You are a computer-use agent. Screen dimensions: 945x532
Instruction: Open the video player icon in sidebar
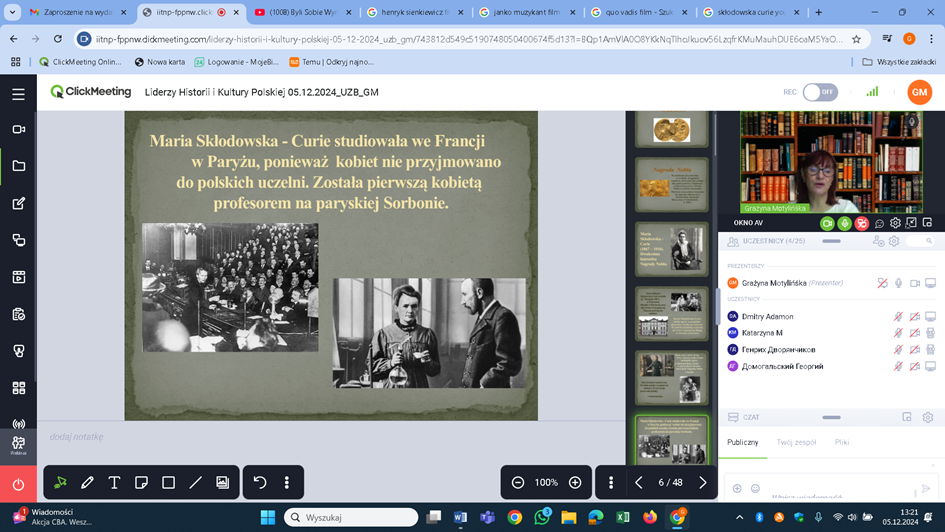click(18, 277)
